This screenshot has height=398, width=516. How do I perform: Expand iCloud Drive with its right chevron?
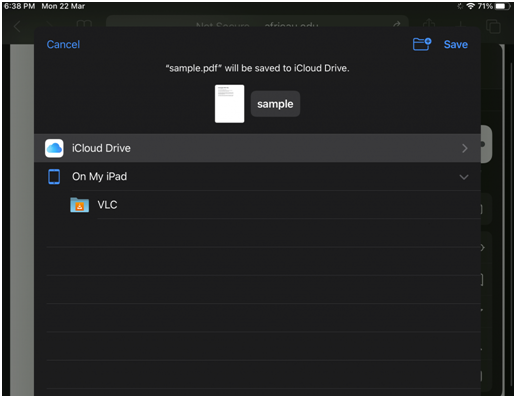[465, 149]
